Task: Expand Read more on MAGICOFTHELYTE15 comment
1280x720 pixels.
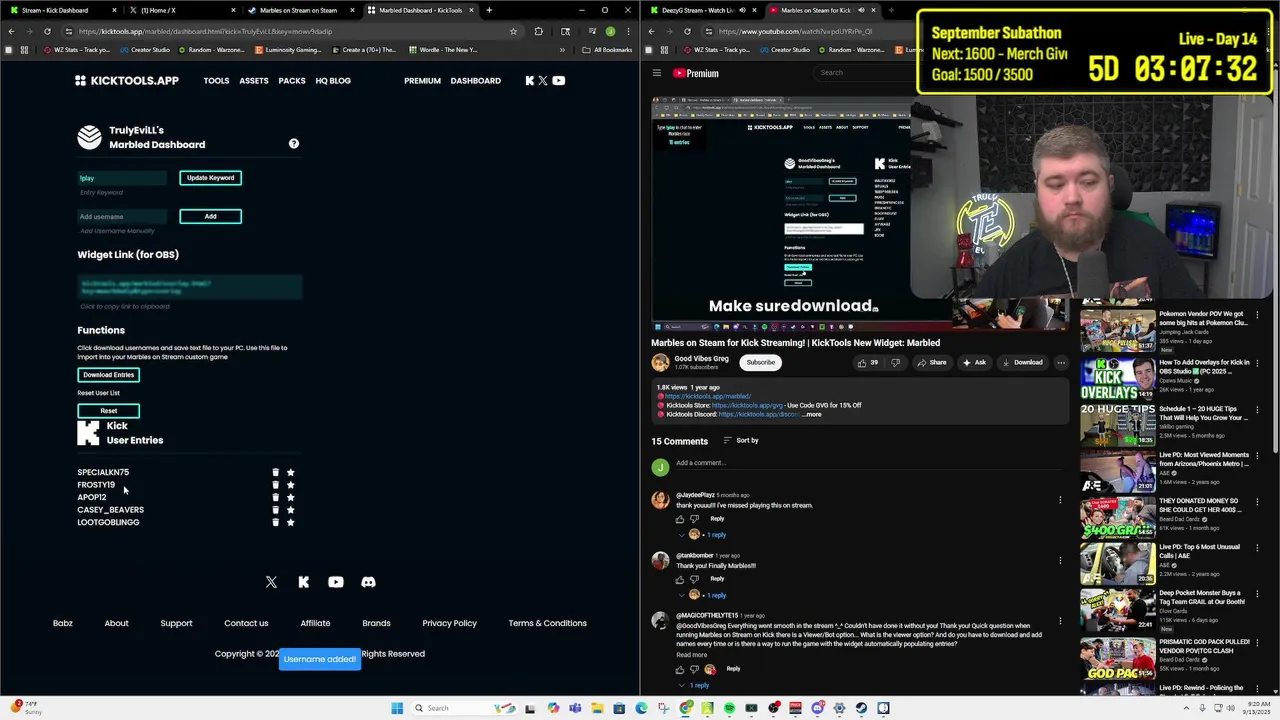Action: [691, 655]
